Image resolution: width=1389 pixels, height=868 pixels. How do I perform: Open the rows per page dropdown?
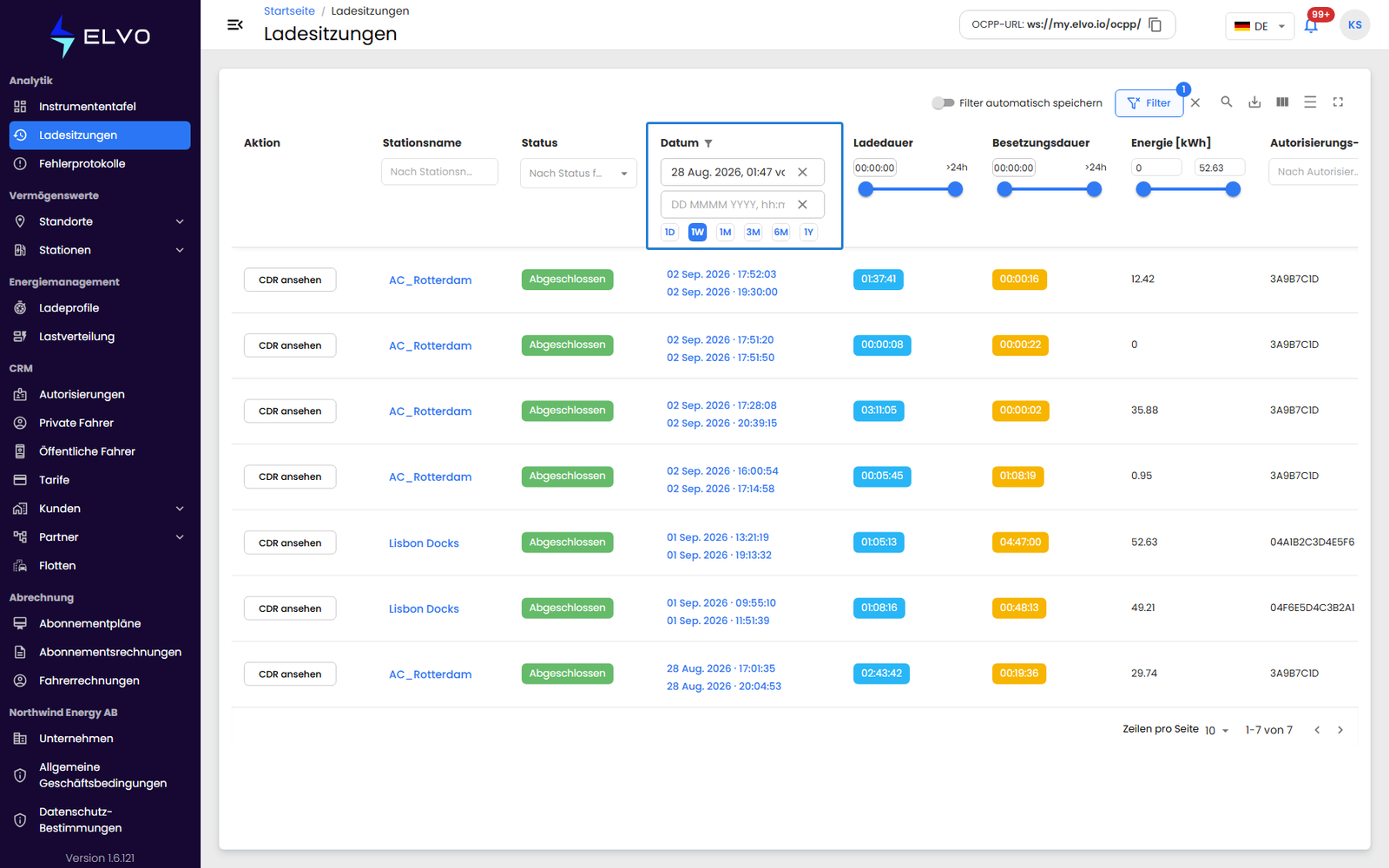point(1216,730)
